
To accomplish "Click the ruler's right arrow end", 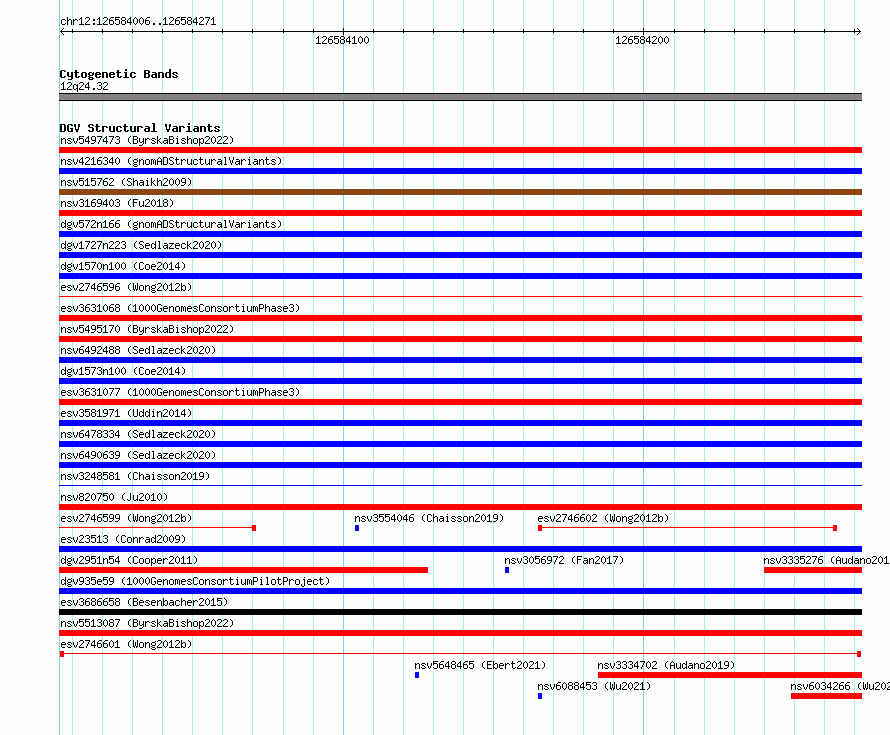I will pyautogui.click(x=858, y=31).
